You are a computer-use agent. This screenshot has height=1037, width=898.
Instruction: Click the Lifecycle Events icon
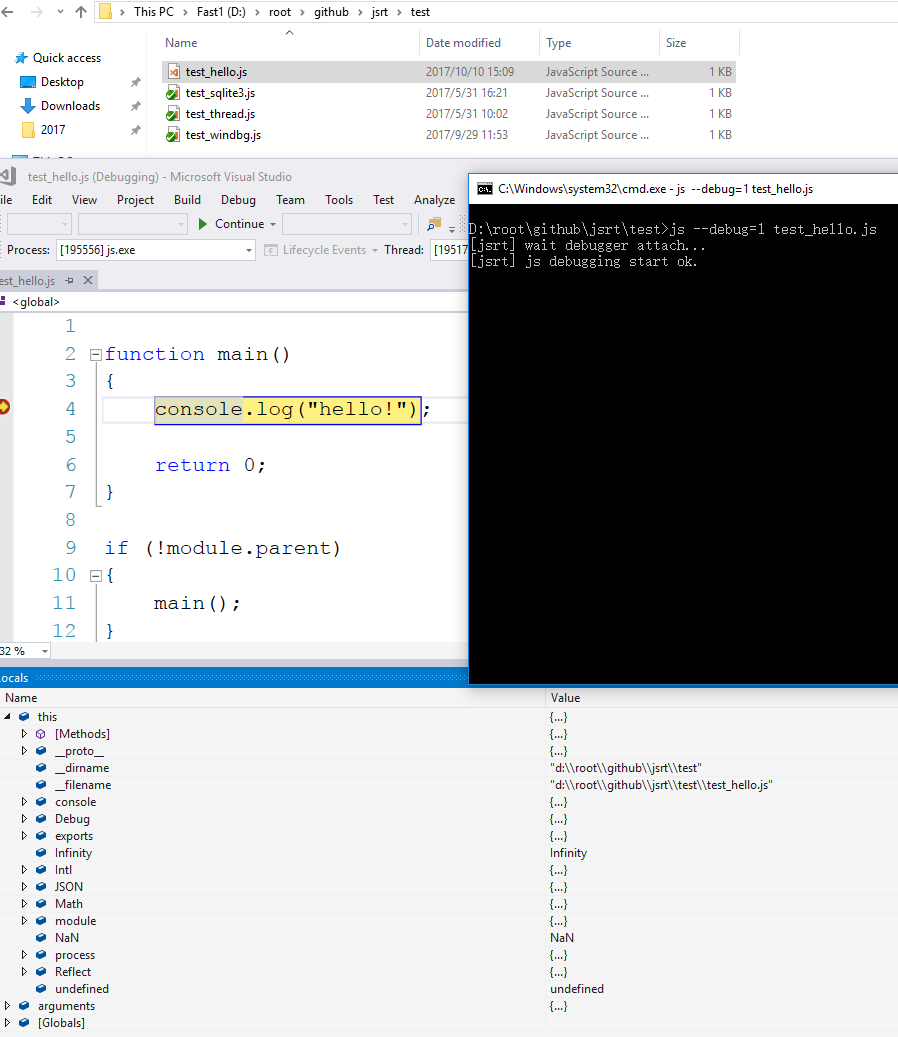point(270,250)
